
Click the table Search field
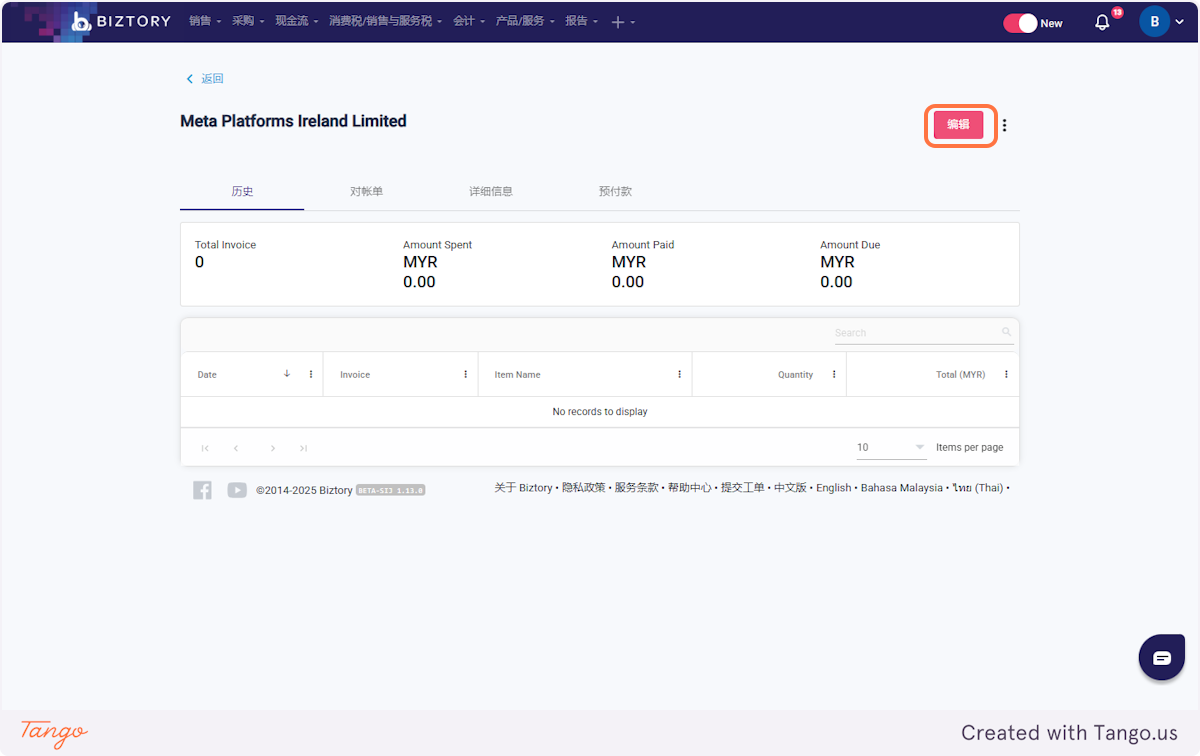click(917, 333)
